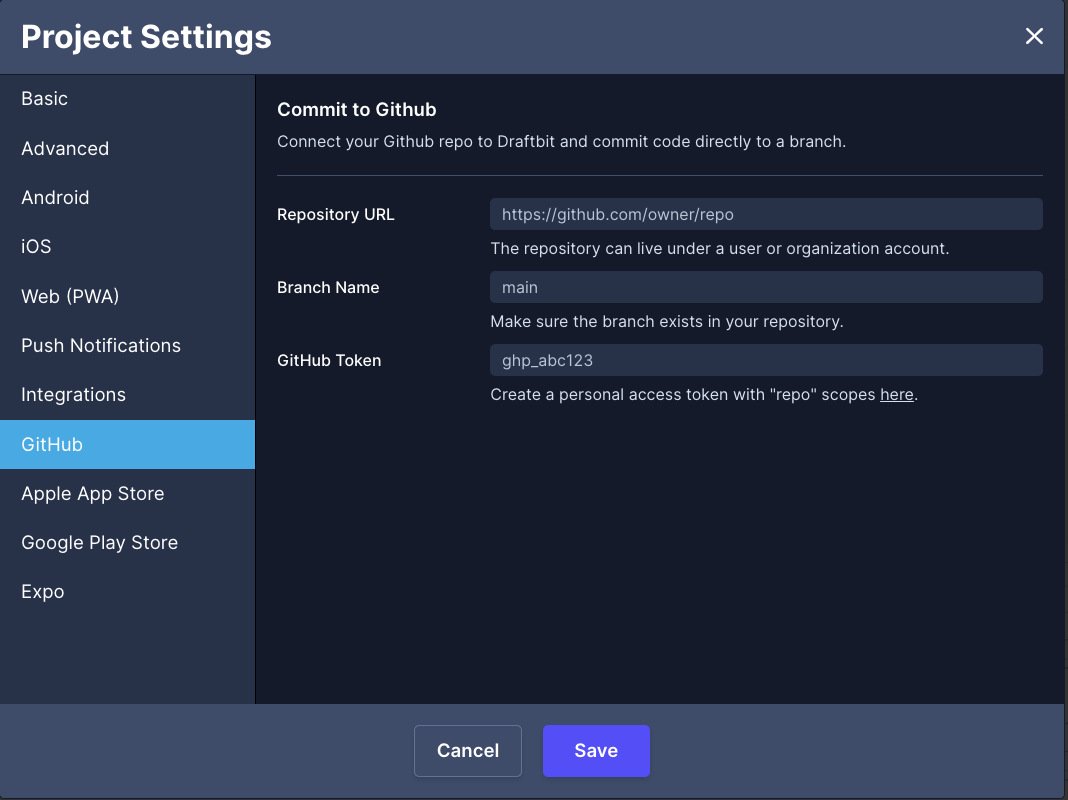Open Apple App Store settings
The height and width of the screenshot is (800, 1068).
(127, 494)
